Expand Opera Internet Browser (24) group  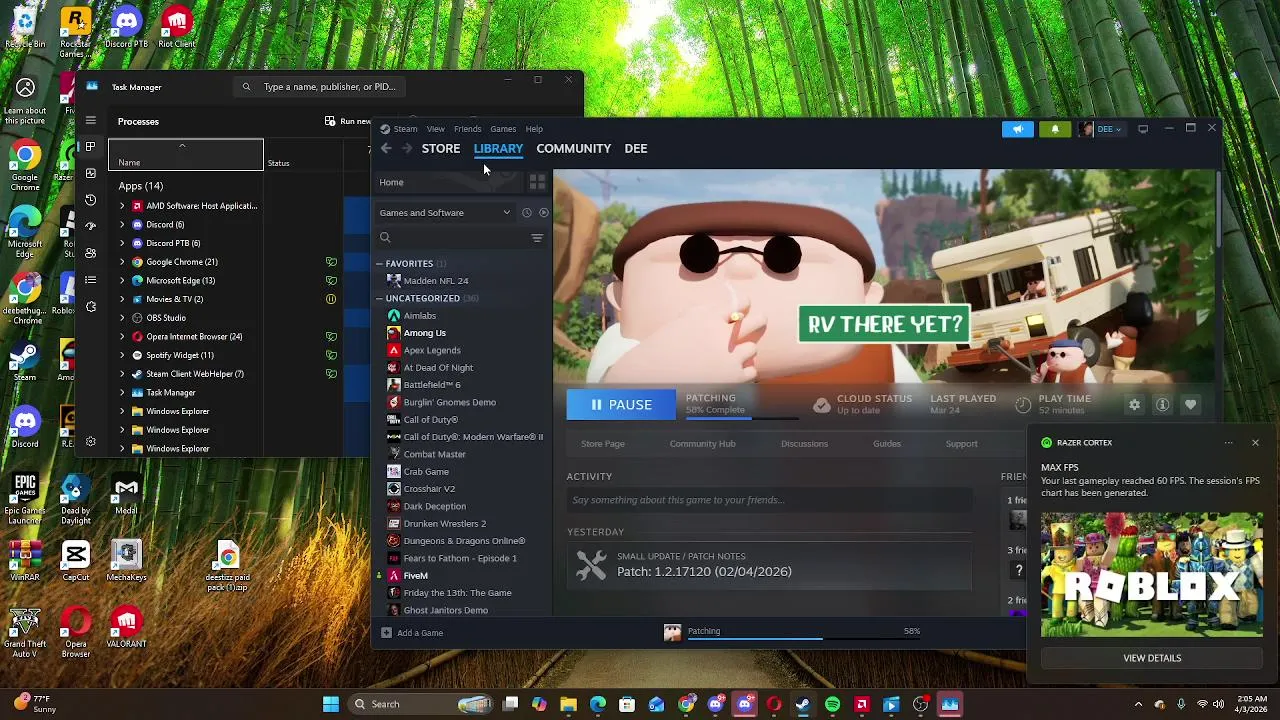[x=122, y=337]
